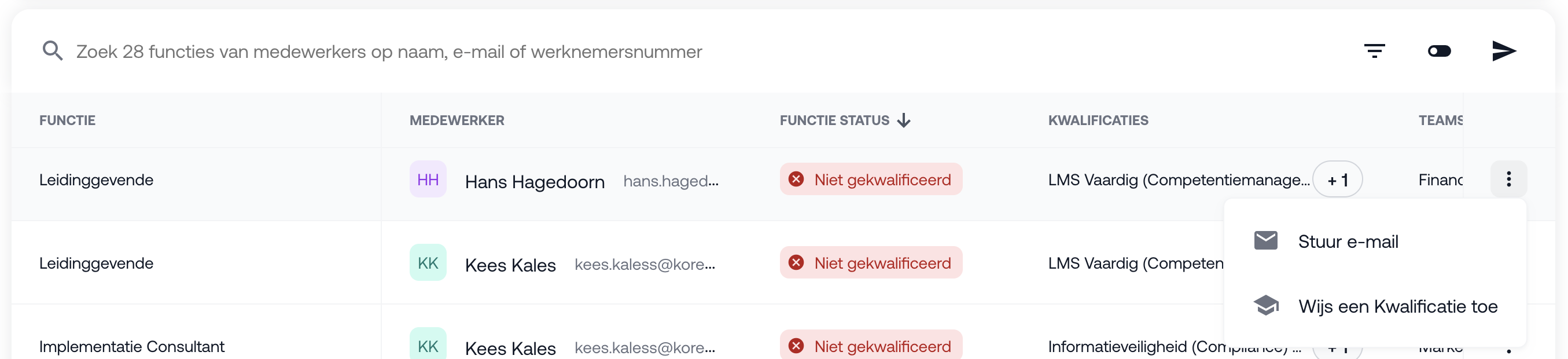Screen dimensions: 1568x359
Task: Toggle the switch in the top bar
Action: [x=1439, y=51]
